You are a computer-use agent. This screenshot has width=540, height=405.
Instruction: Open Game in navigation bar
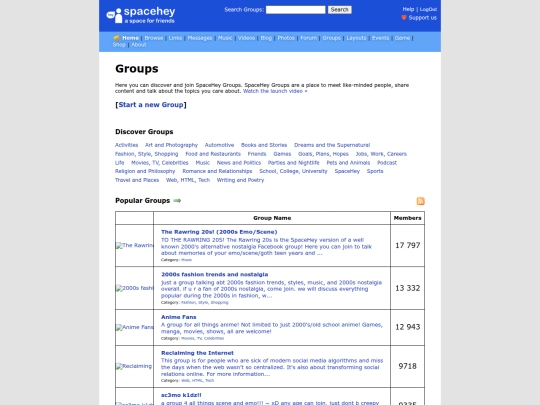(402, 38)
